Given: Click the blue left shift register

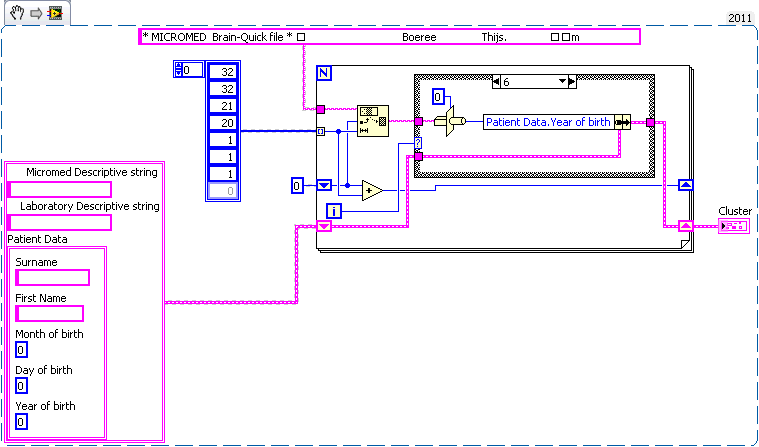Looking at the screenshot, I should [324, 185].
